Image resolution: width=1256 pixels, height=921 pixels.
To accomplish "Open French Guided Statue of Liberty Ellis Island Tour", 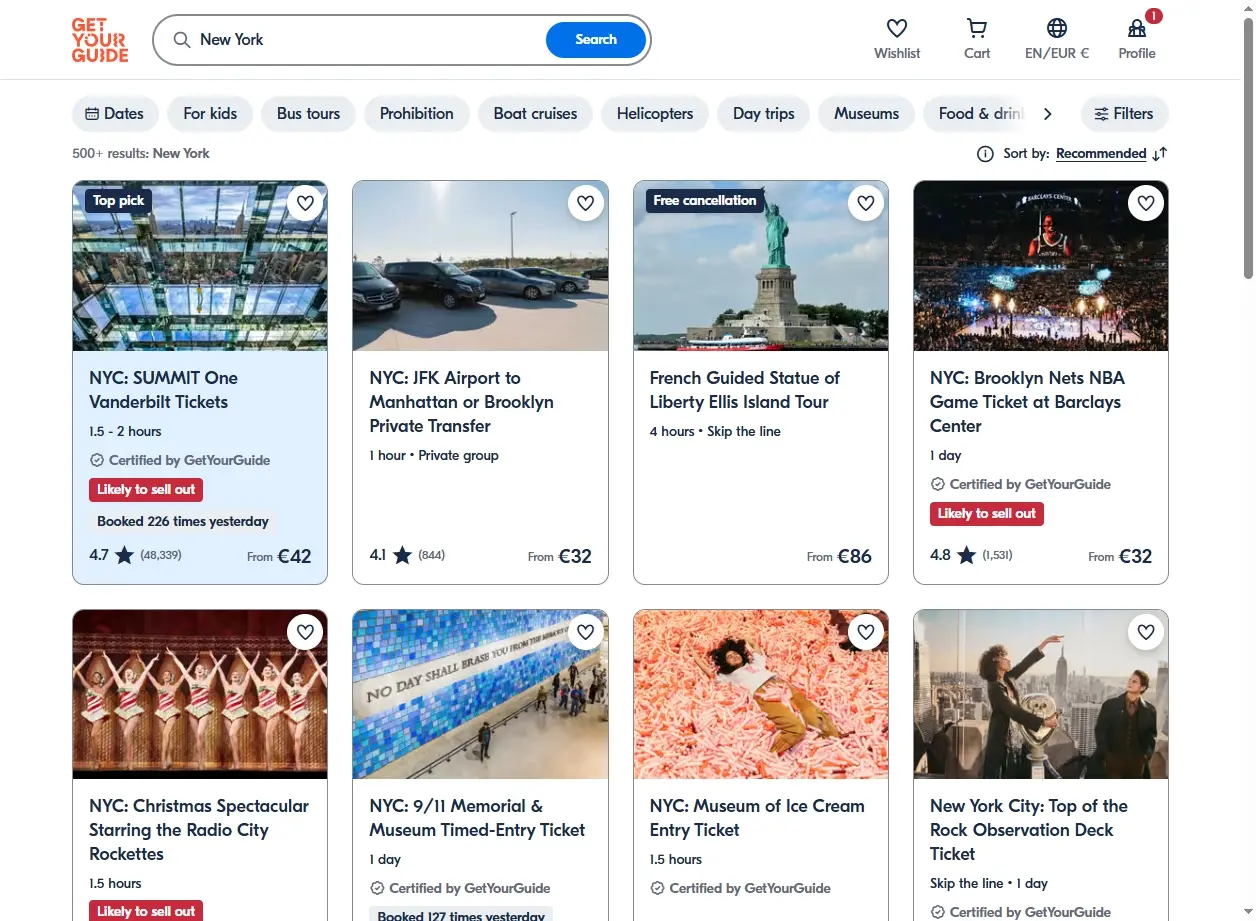I will 745,390.
